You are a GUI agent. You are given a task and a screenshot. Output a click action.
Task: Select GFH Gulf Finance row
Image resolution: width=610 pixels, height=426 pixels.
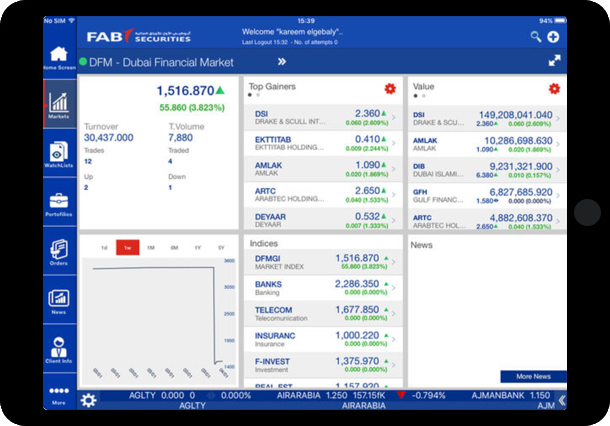point(487,195)
